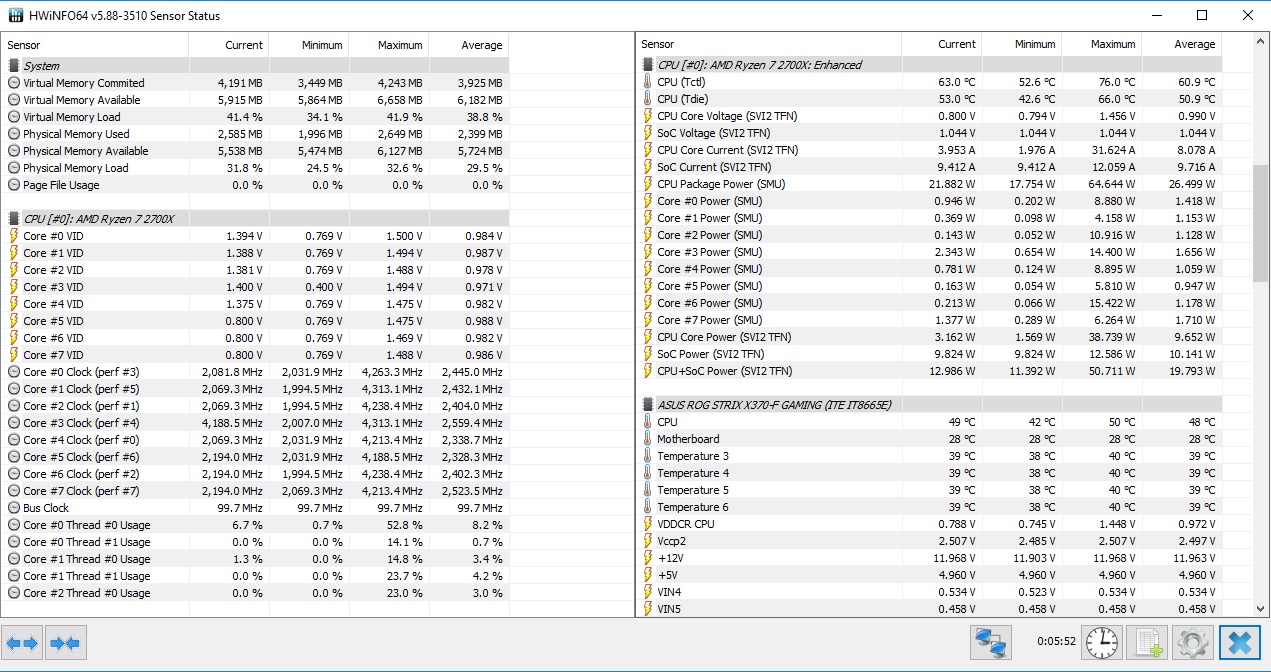
Task: Click the left panel Current column header
Action: [x=244, y=45]
